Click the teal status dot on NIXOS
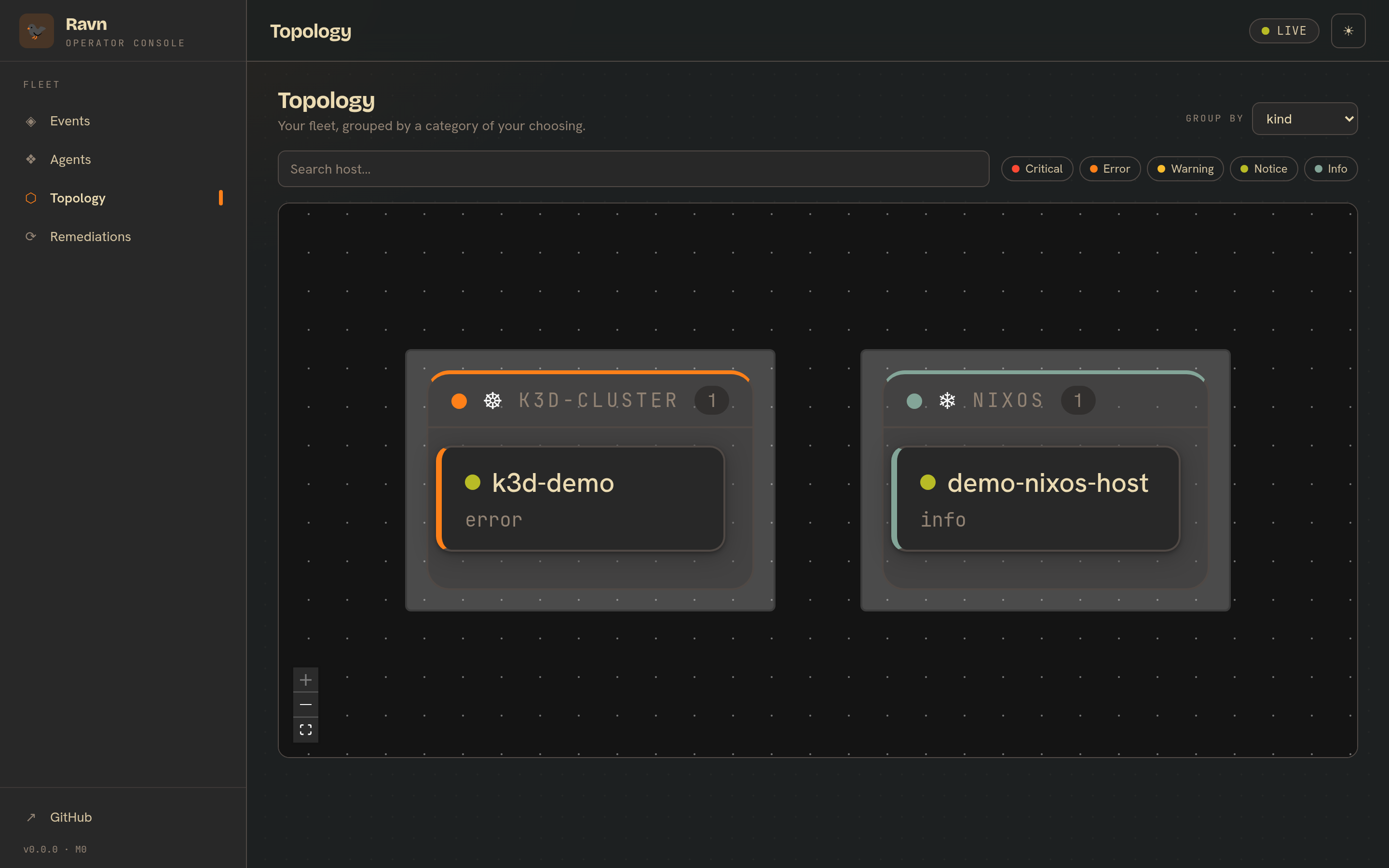Viewport: 1389px width, 868px height. pos(914,401)
